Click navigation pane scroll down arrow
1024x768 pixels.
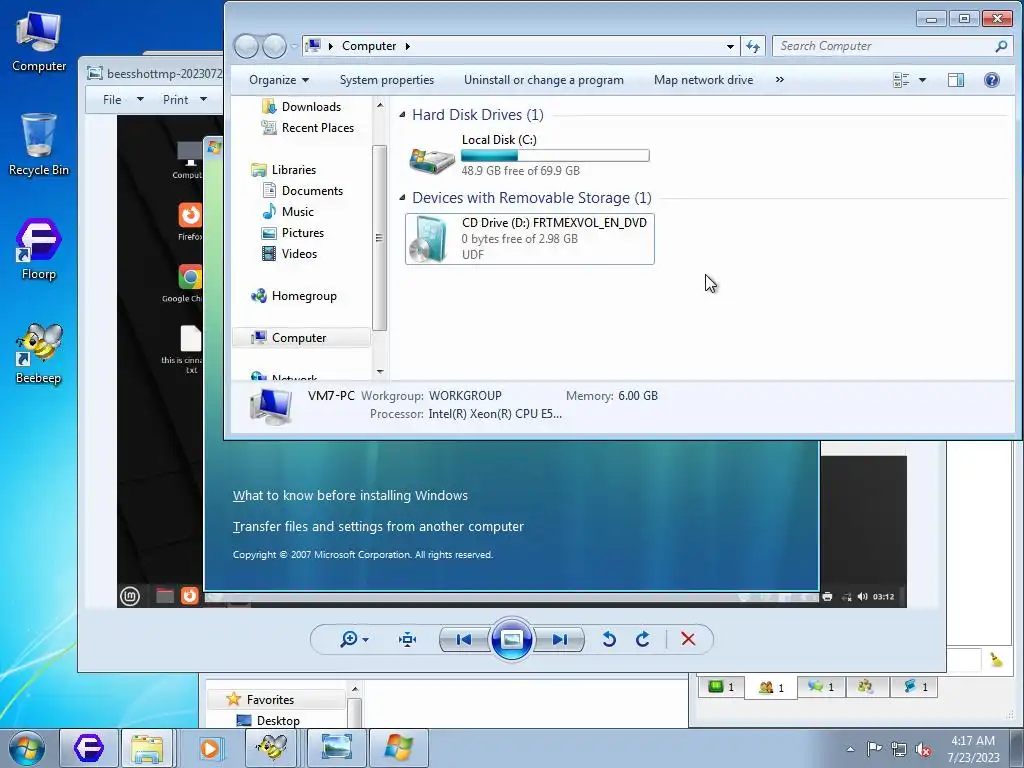(x=379, y=371)
